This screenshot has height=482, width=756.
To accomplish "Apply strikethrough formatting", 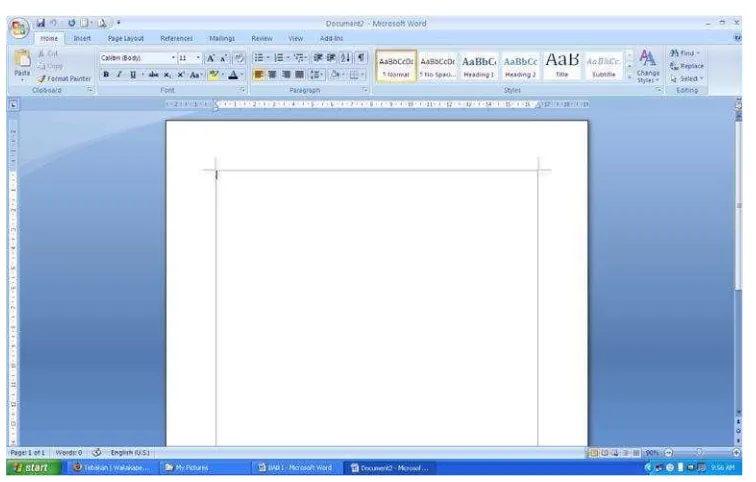I will 153,75.
